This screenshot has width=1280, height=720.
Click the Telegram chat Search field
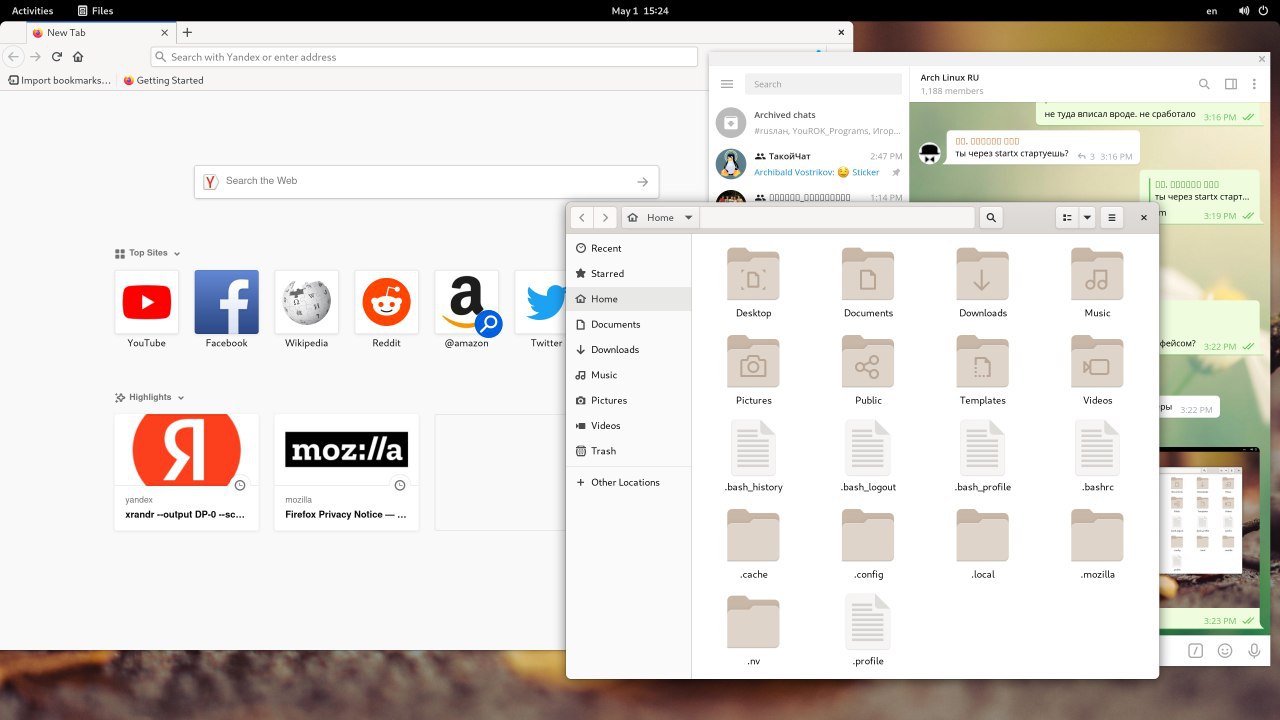coord(823,84)
